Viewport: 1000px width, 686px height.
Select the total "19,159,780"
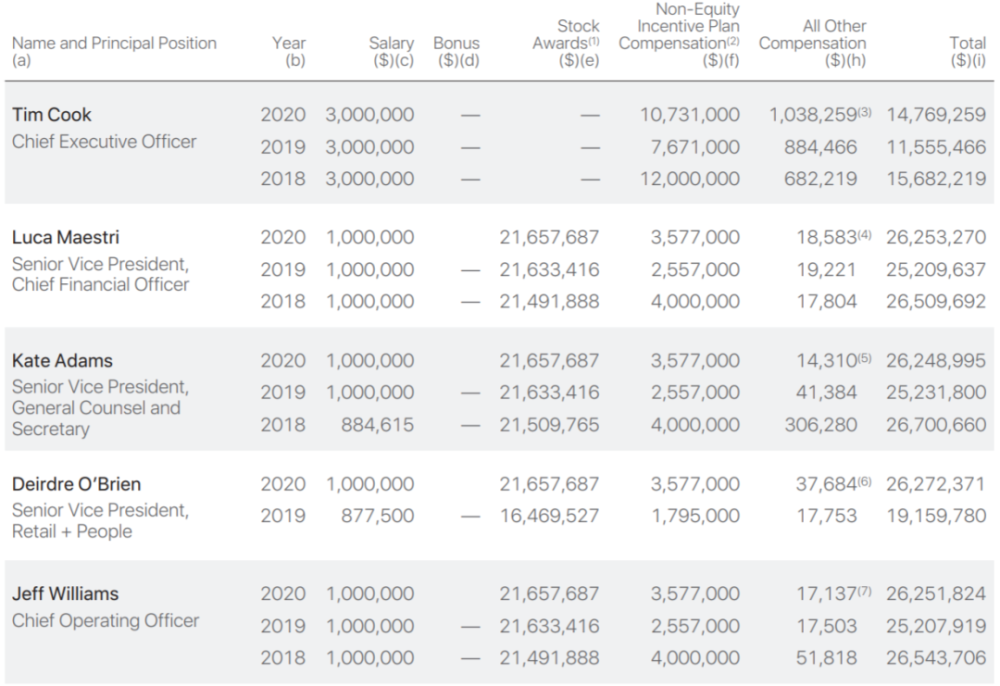(936, 516)
